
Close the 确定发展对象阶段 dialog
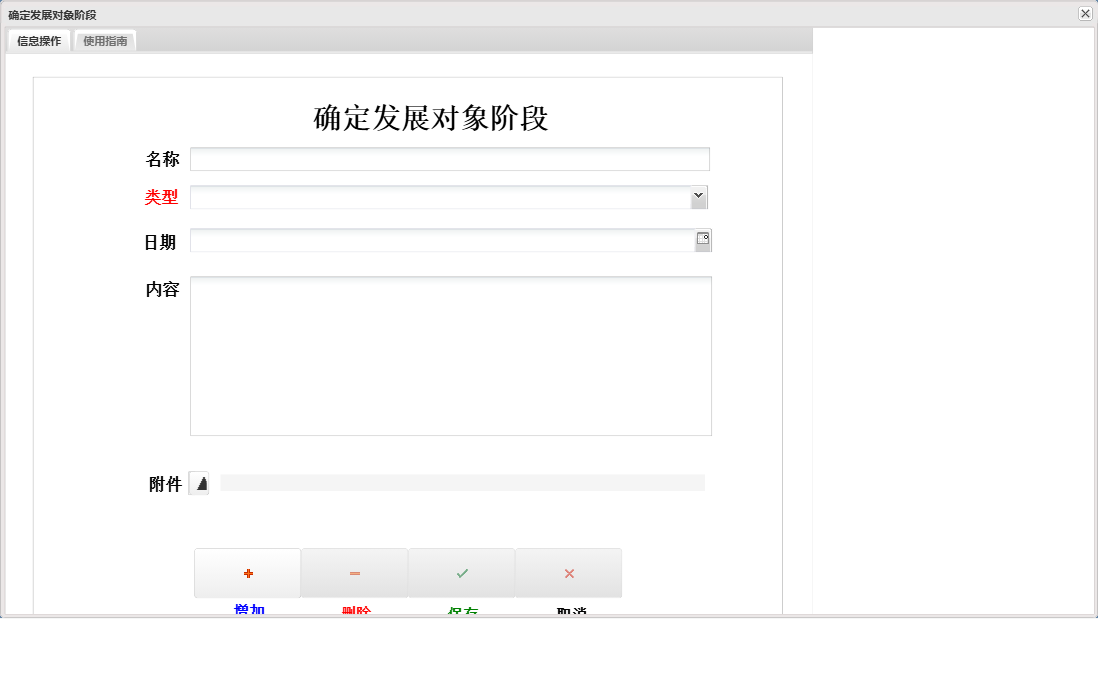(1084, 14)
